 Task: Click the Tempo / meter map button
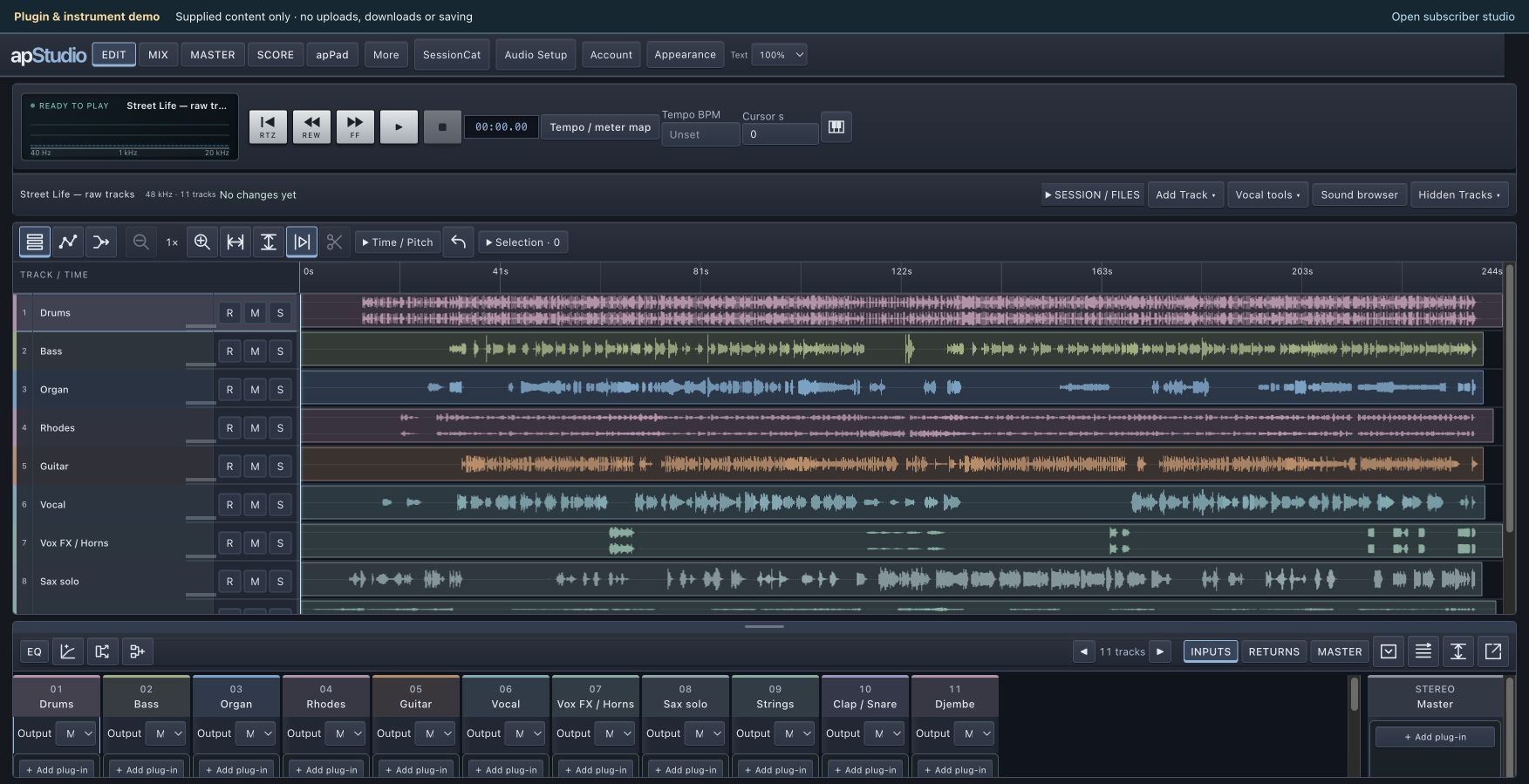[x=599, y=126]
